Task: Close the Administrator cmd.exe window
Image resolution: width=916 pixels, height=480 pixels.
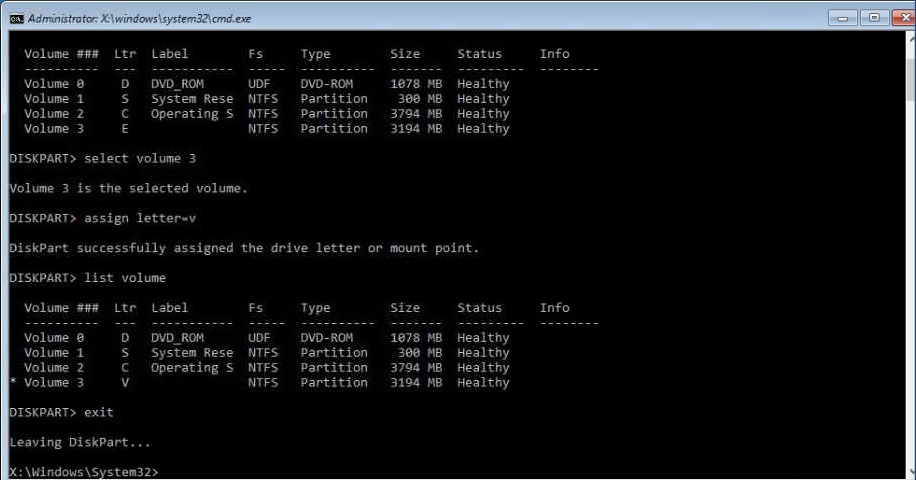Action: pyautogui.click(x=904, y=18)
